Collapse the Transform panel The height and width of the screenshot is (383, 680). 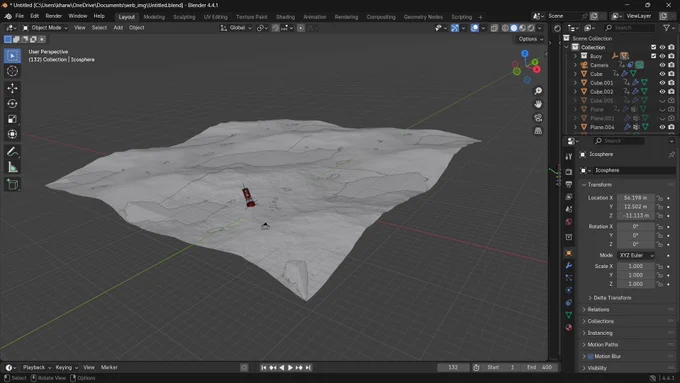click(x=599, y=185)
